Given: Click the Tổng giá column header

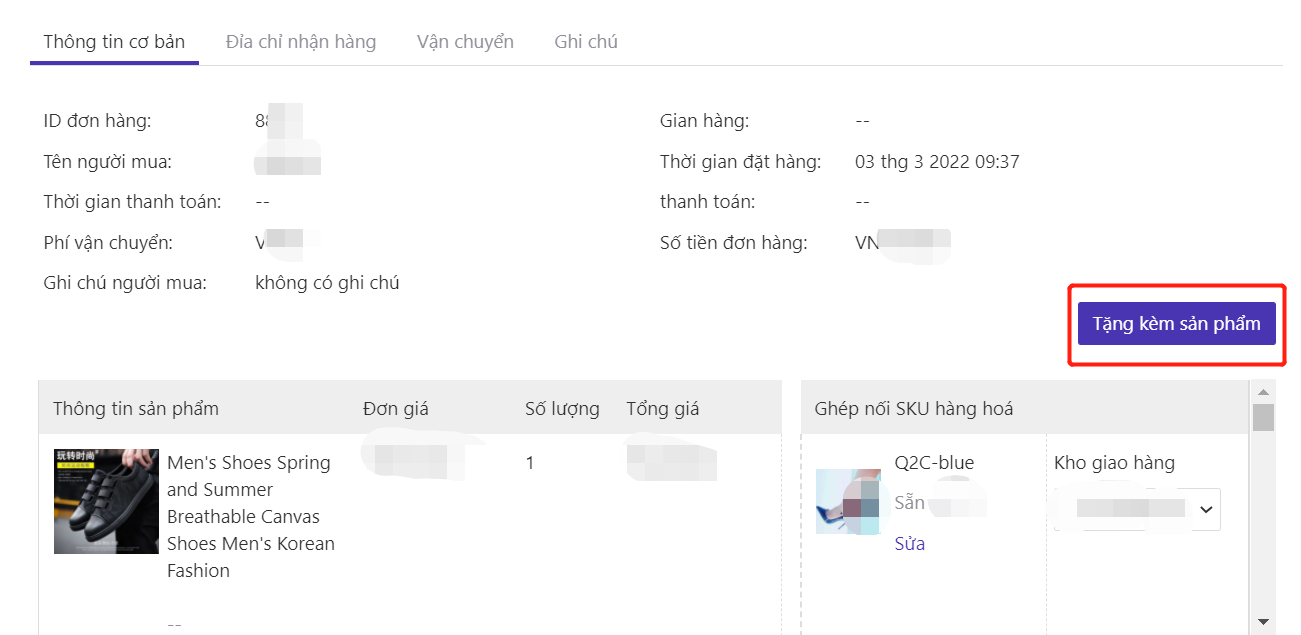Looking at the screenshot, I should [x=662, y=408].
